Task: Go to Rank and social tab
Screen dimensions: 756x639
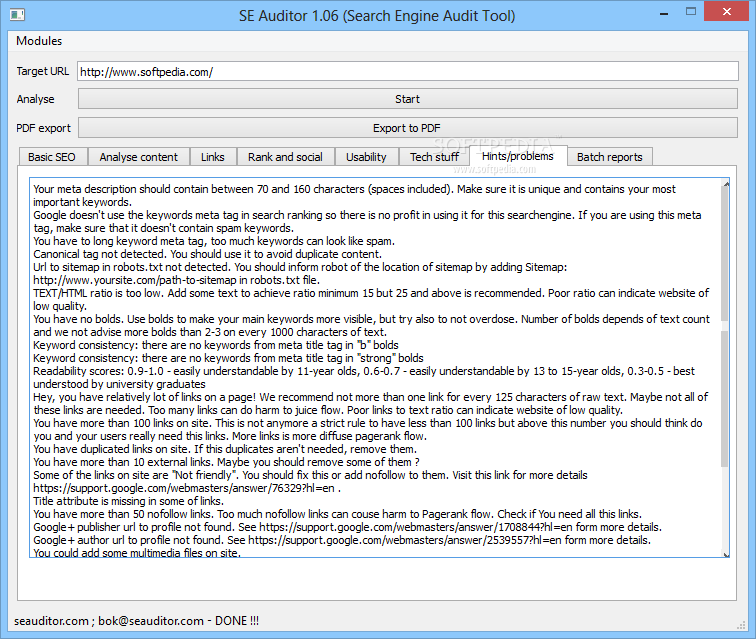Action: click(x=285, y=157)
